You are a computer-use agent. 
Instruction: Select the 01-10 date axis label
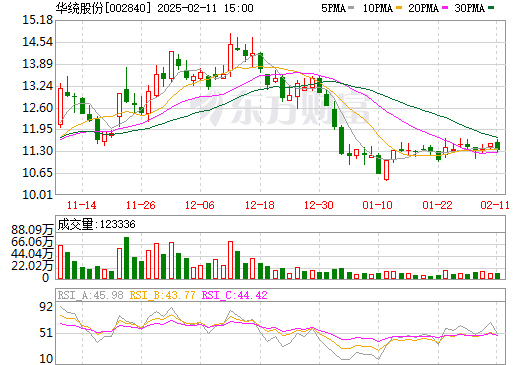click(378, 205)
